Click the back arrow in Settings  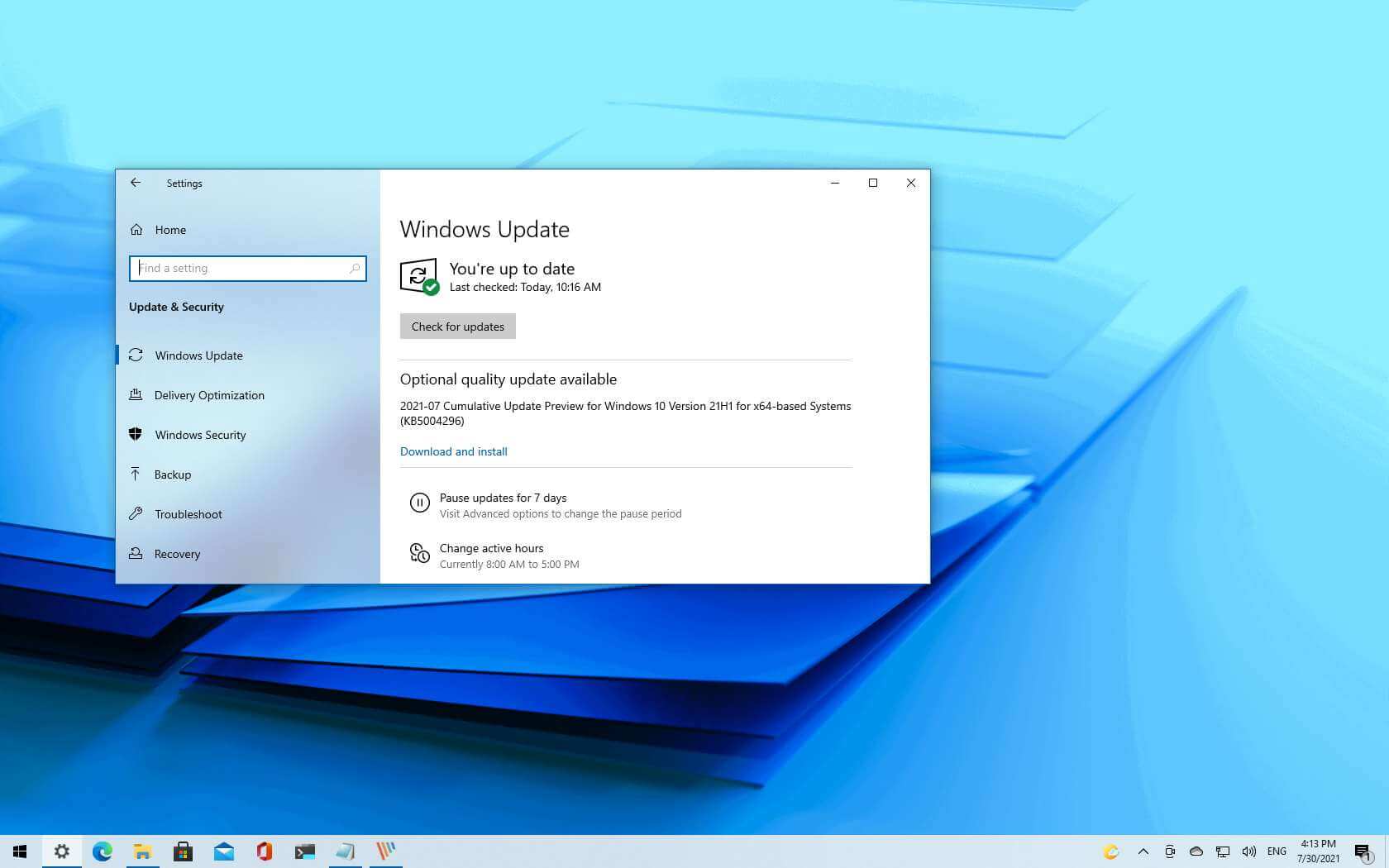[136, 183]
